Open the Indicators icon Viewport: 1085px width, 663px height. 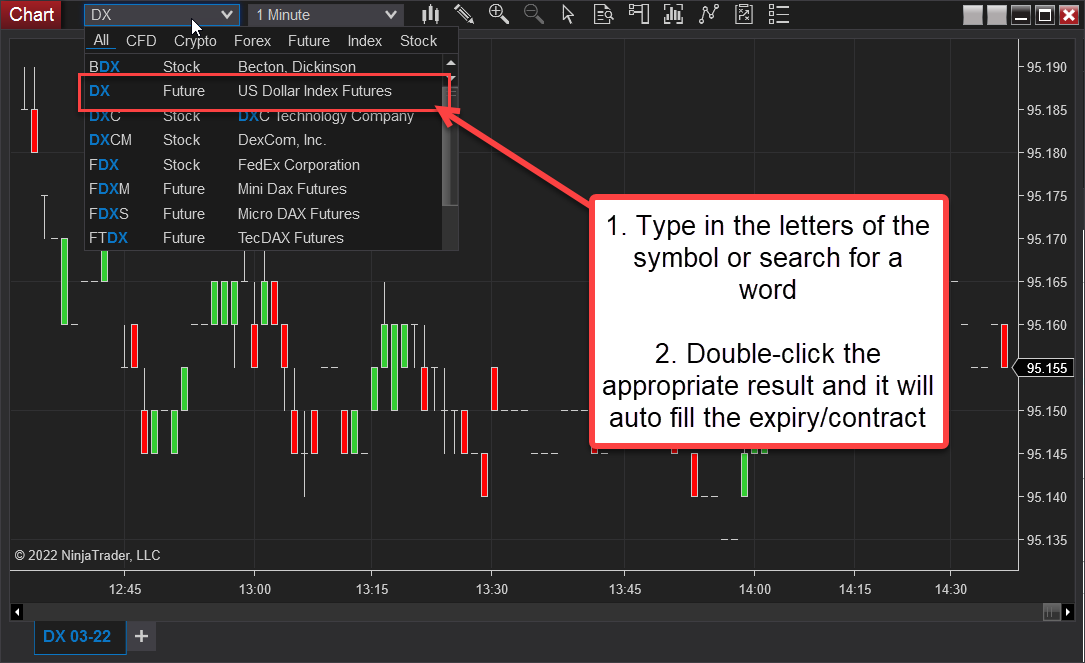[707, 14]
